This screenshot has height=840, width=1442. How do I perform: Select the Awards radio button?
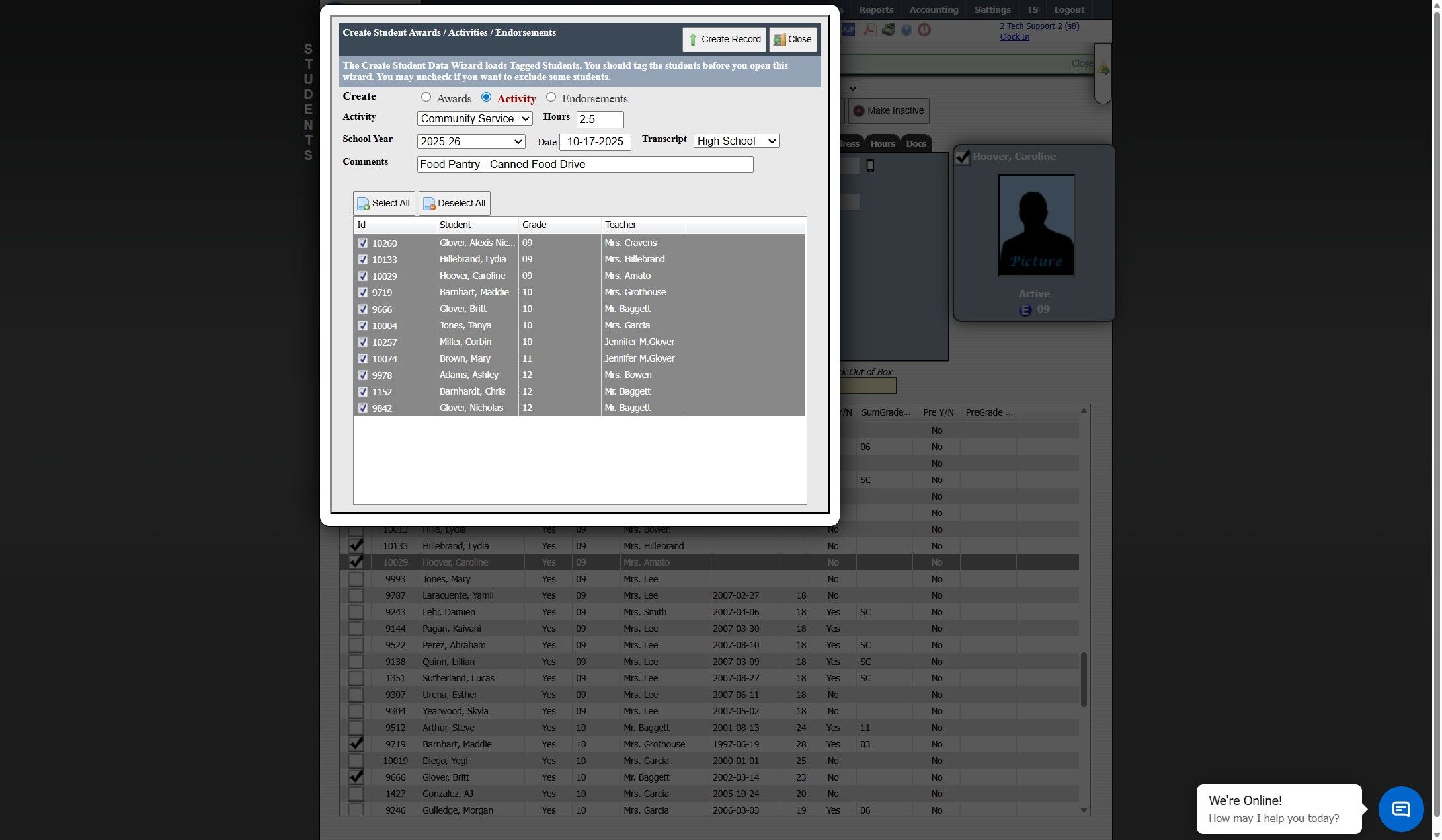(426, 97)
